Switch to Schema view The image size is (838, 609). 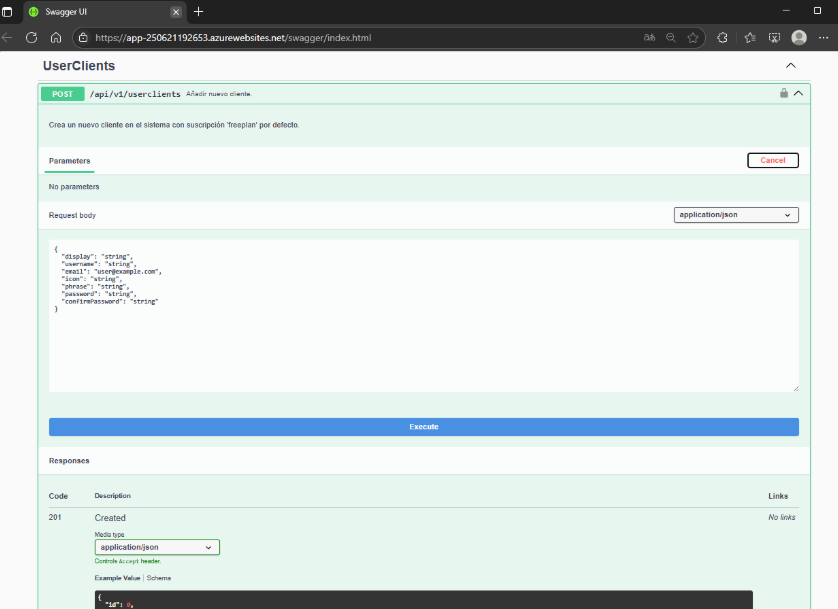(x=159, y=578)
